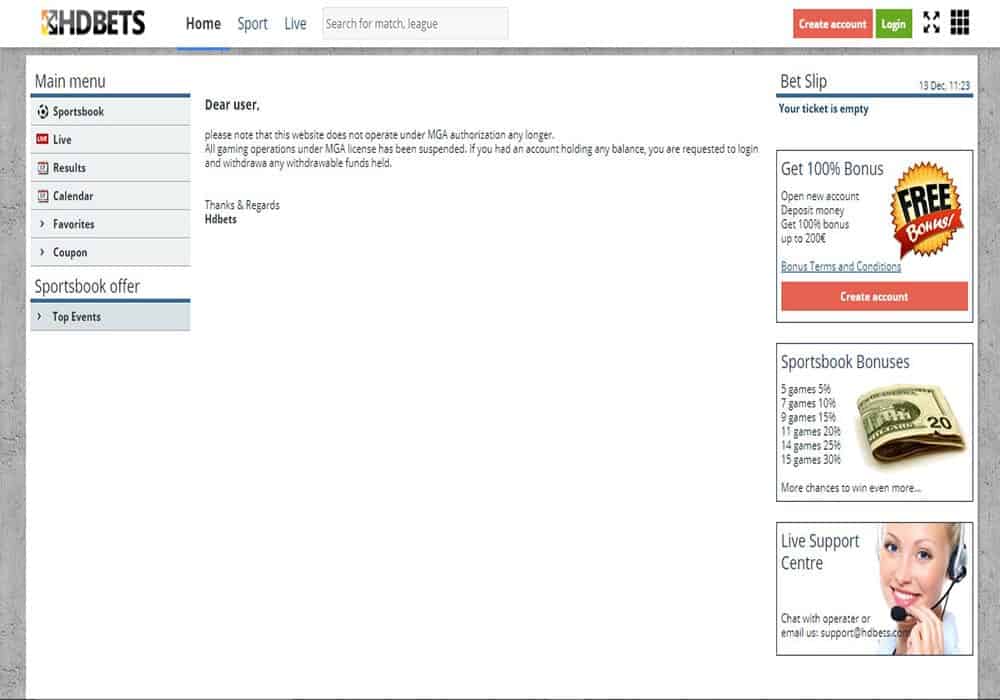Viewport: 1000px width, 700px height.
Task: Click the 'up to 200€' bonus text
Action: (x=803, y=238)
